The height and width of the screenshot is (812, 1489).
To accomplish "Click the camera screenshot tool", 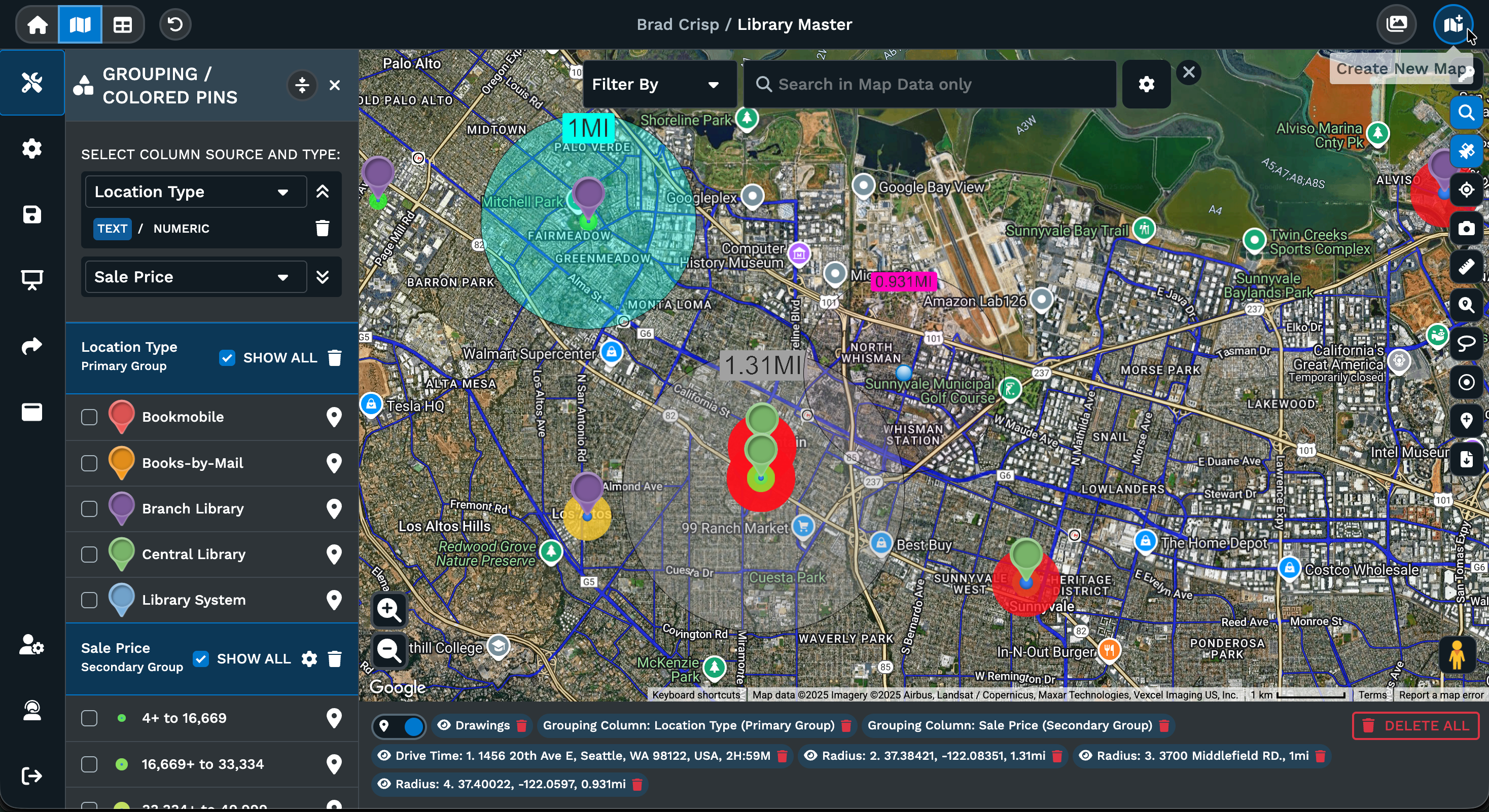I will click(x=1467, y=228).
